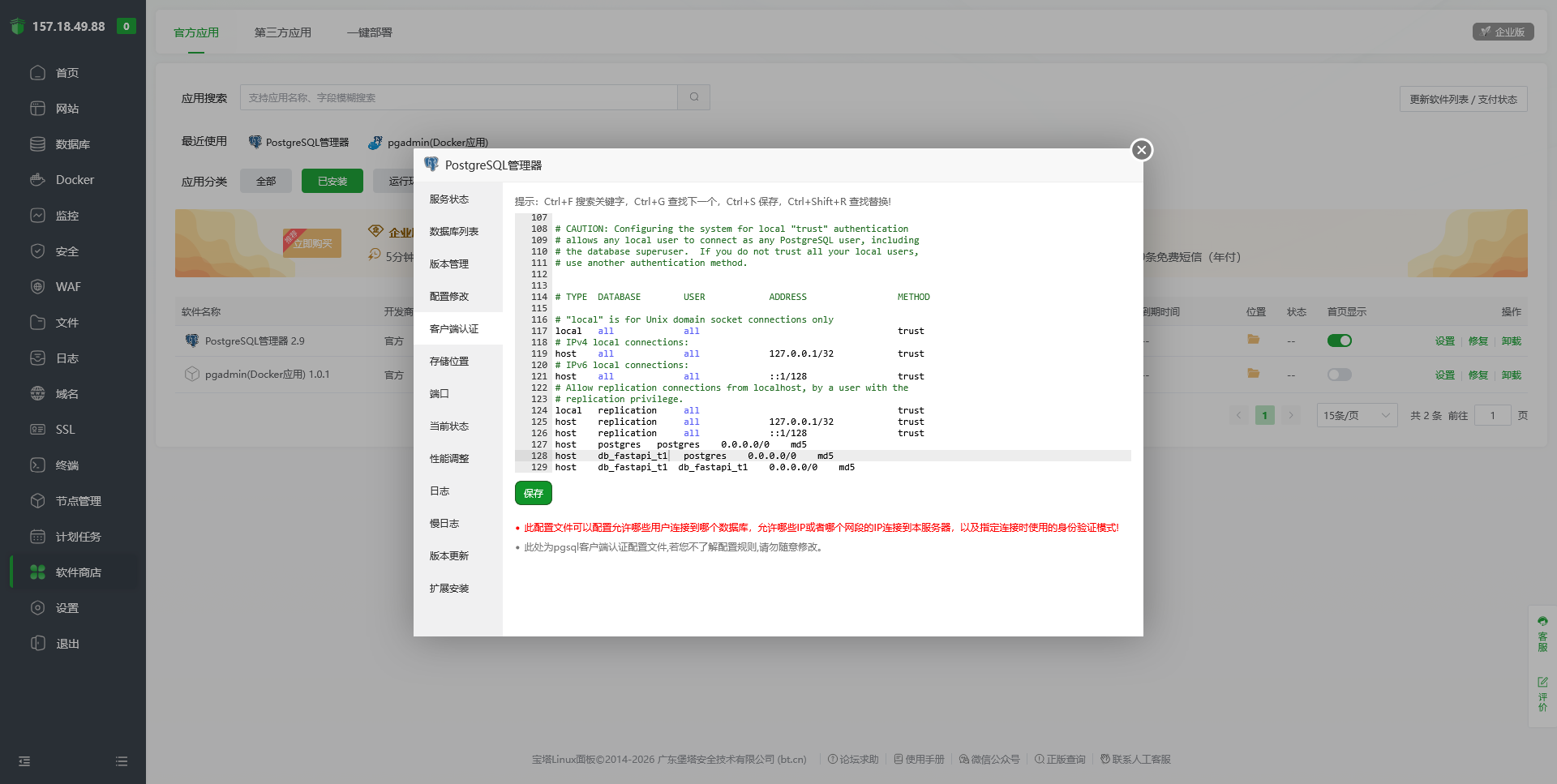Click the page number input in pagination
Viewport: 1557px width, 784px height.
pyautogui.click(x=1492, y=416)
